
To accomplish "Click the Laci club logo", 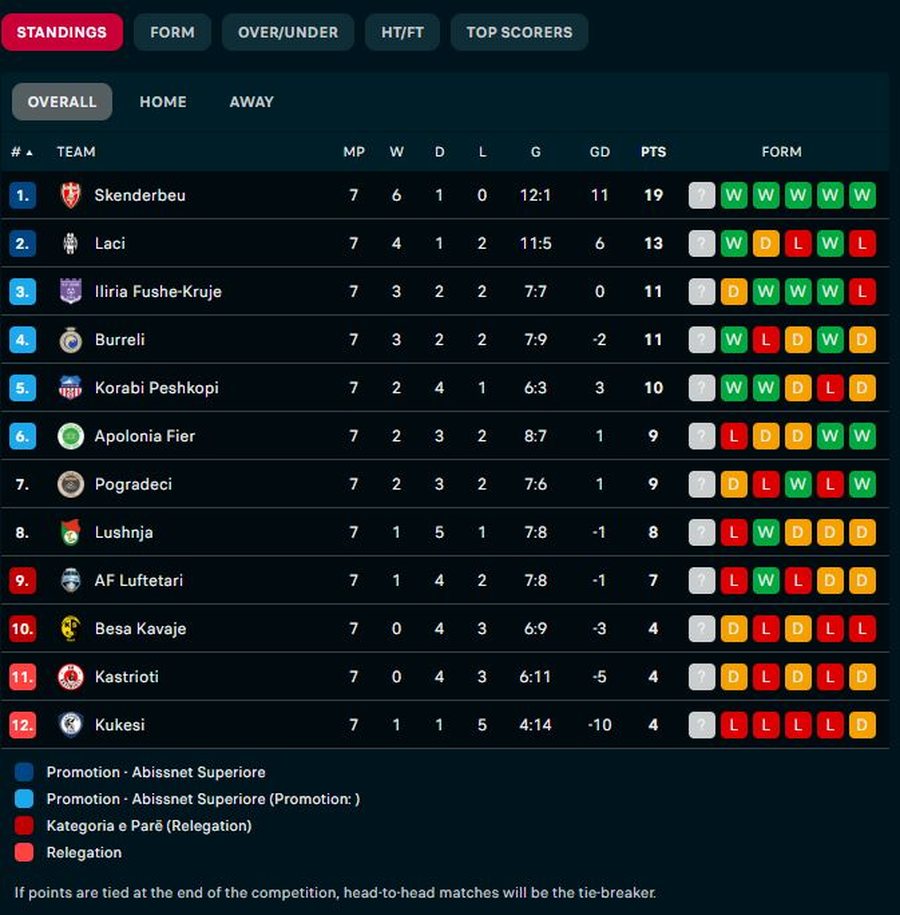I will 70,243.
